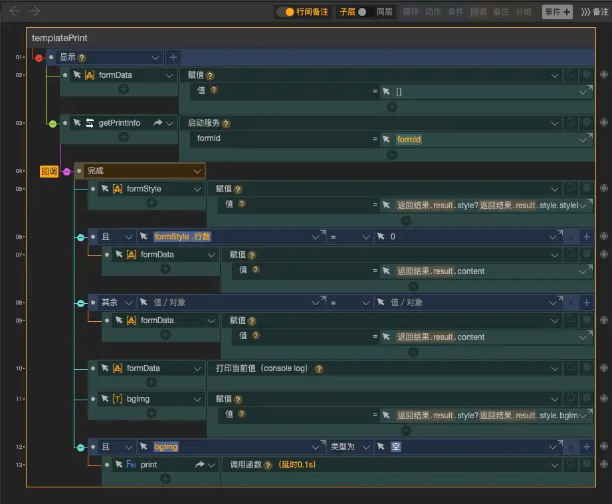Click the templatePrint title
This screenshot has width=612, height=504.
[x=59, y=38]
